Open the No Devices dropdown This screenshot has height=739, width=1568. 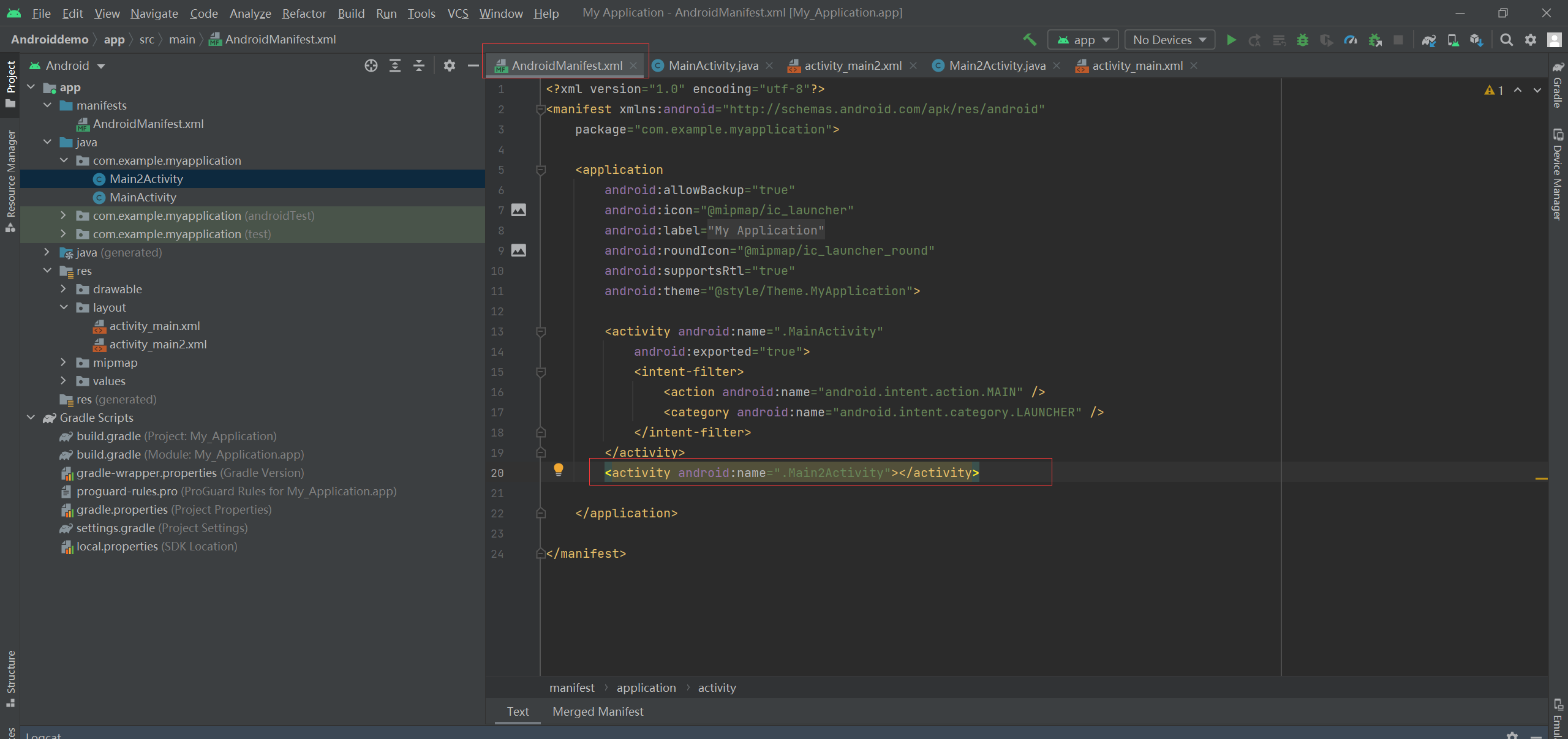click(x=1169, y=40)
